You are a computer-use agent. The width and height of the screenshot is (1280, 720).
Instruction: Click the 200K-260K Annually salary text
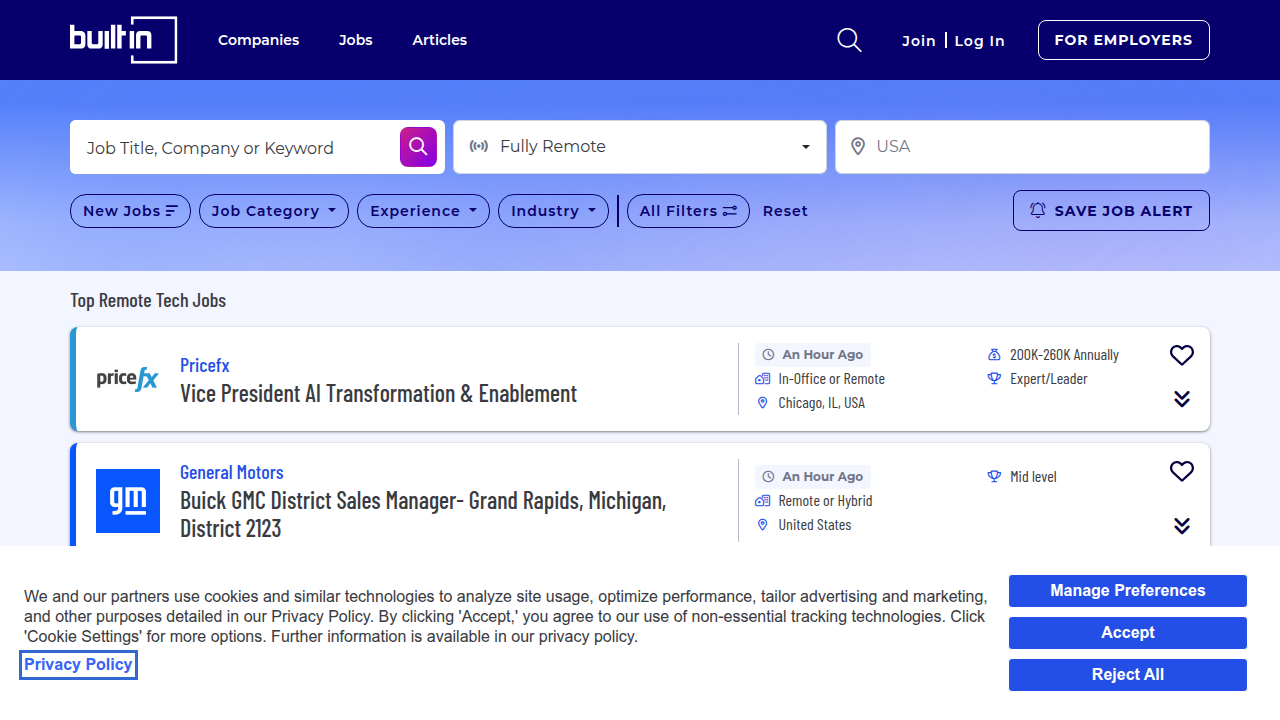coord(1064,355)
